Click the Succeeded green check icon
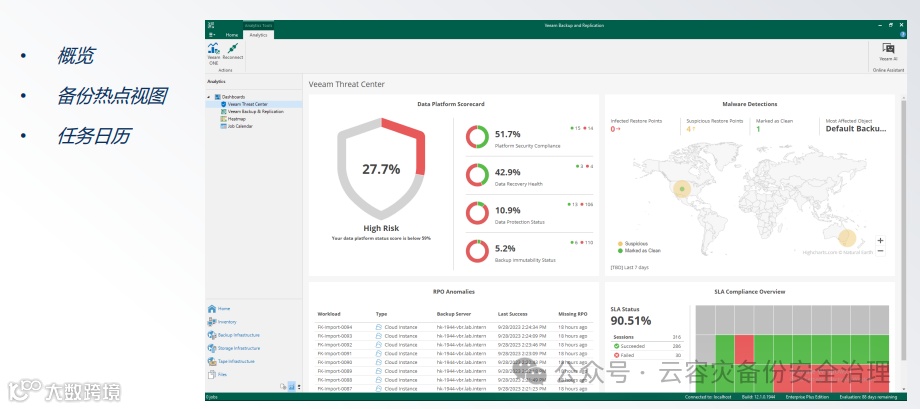The image size is (920, 409). (x=616, y=346)
